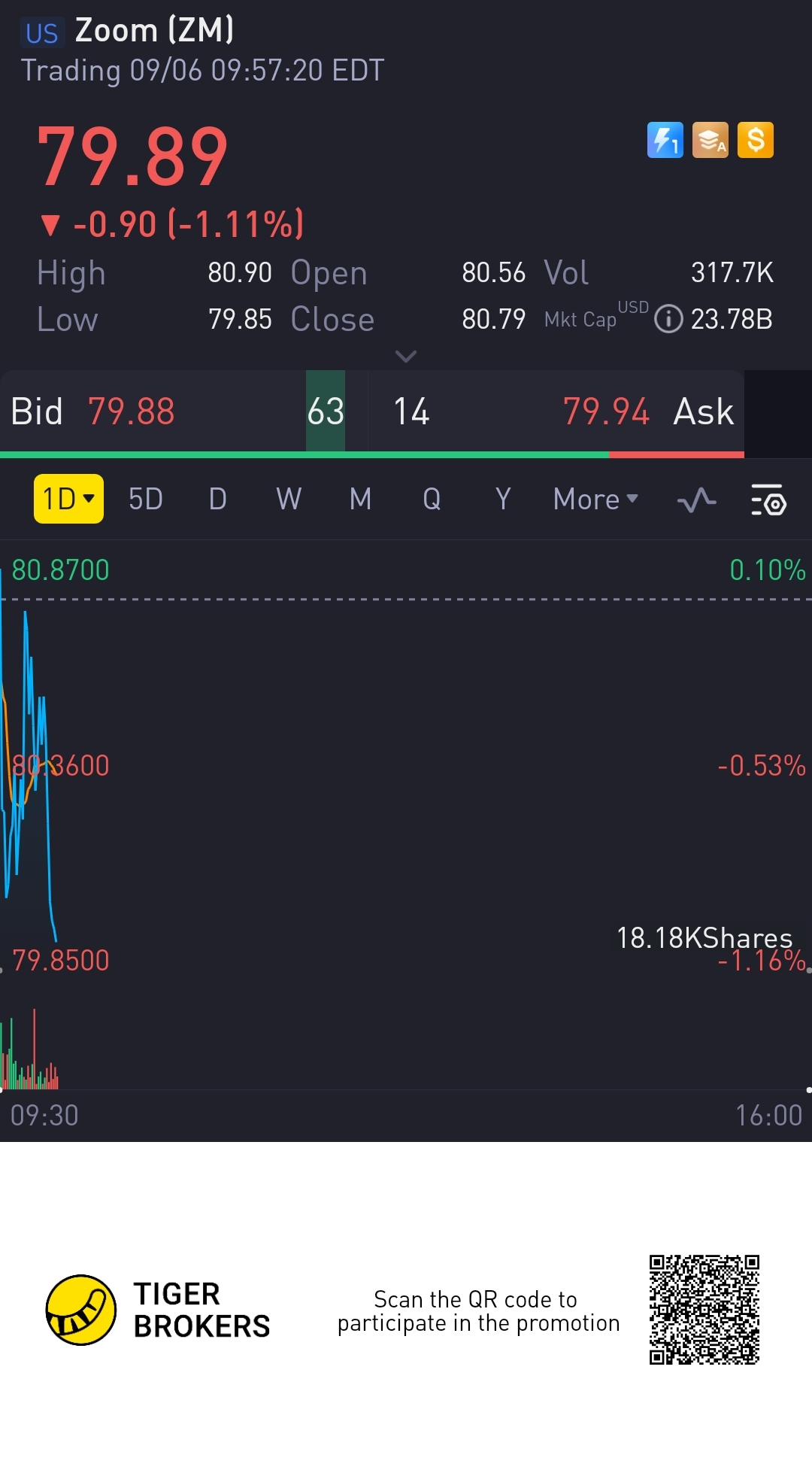This screenshot has height=1479, width=812.
Task: Tap the Tiger Brokers logo
Action: [81, 1310]
